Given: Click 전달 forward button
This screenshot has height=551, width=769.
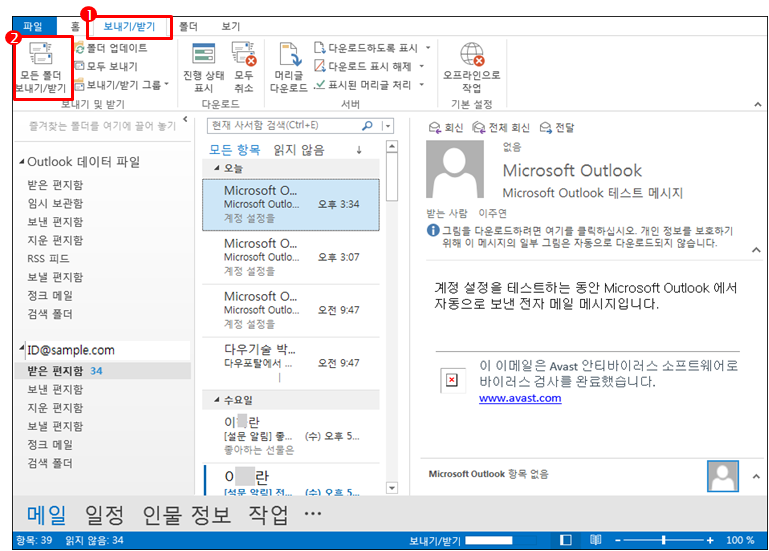Looking at the screenshot, I should [557, 128].
